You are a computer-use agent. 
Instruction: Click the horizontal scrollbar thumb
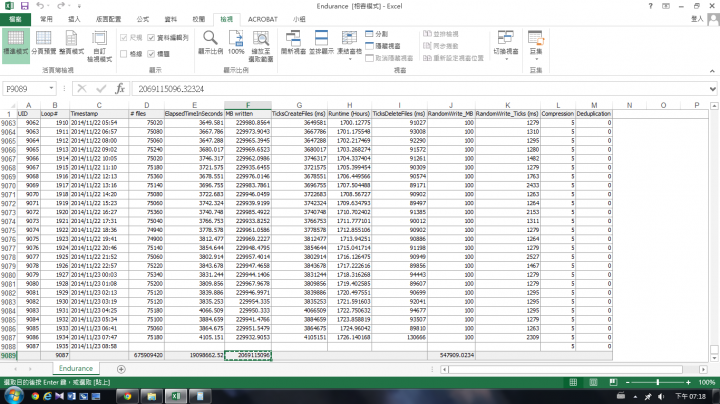click(x=566, y=369)
